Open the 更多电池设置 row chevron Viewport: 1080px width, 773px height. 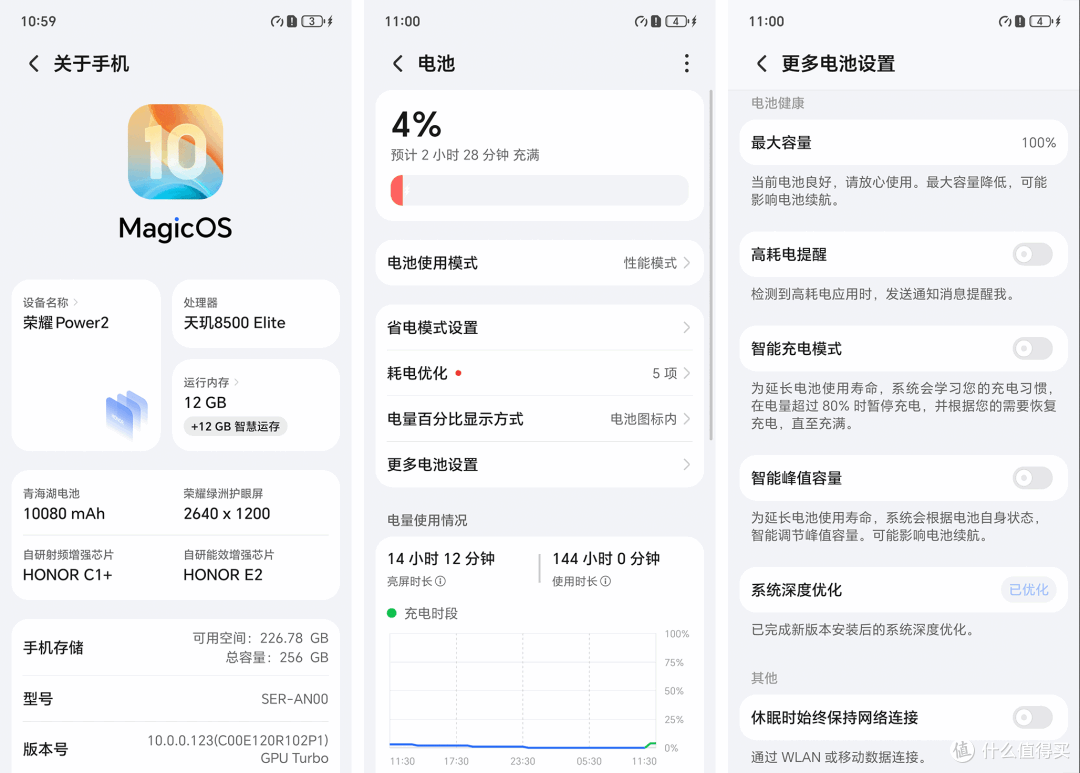(687, 464)
